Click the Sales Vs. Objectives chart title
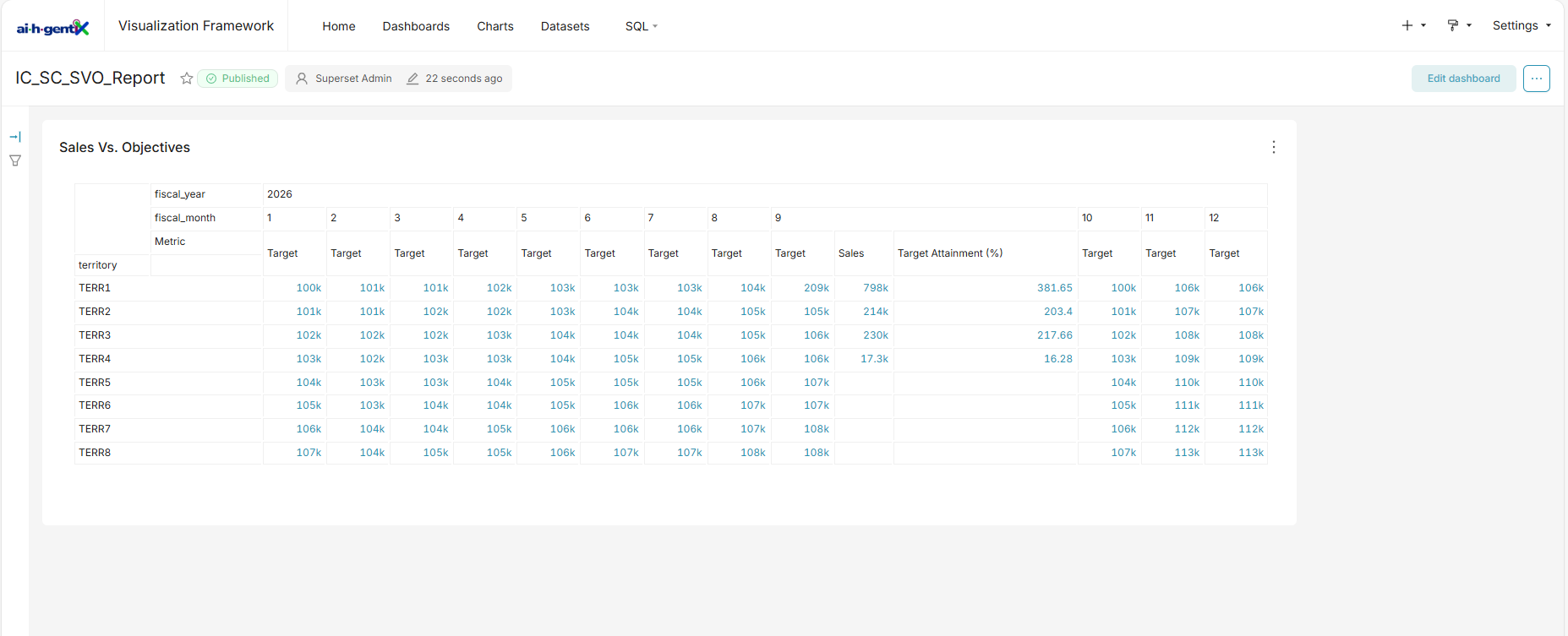This screenshot has height=636, width=1568. click(124, 147)
